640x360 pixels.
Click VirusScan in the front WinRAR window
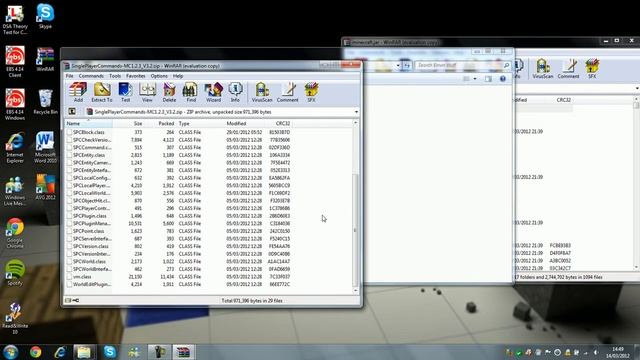[262, 92]
